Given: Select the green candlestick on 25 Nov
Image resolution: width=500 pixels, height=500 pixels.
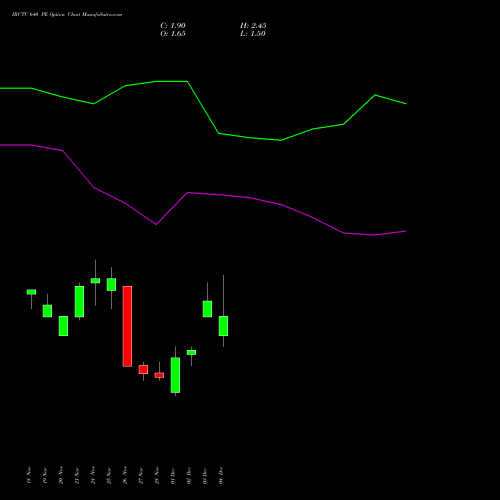Looking at the screenshot, I should 111,284.
